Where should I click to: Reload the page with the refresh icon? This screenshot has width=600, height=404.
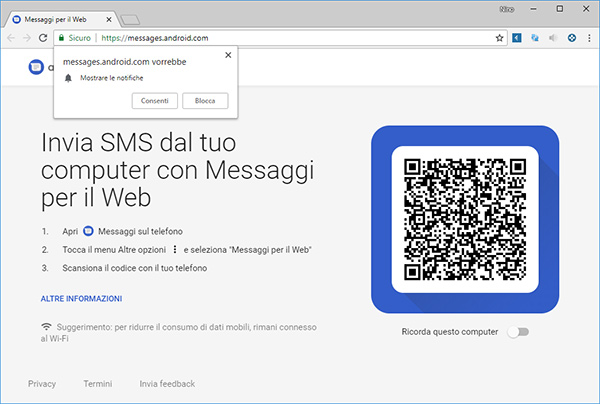43,38
